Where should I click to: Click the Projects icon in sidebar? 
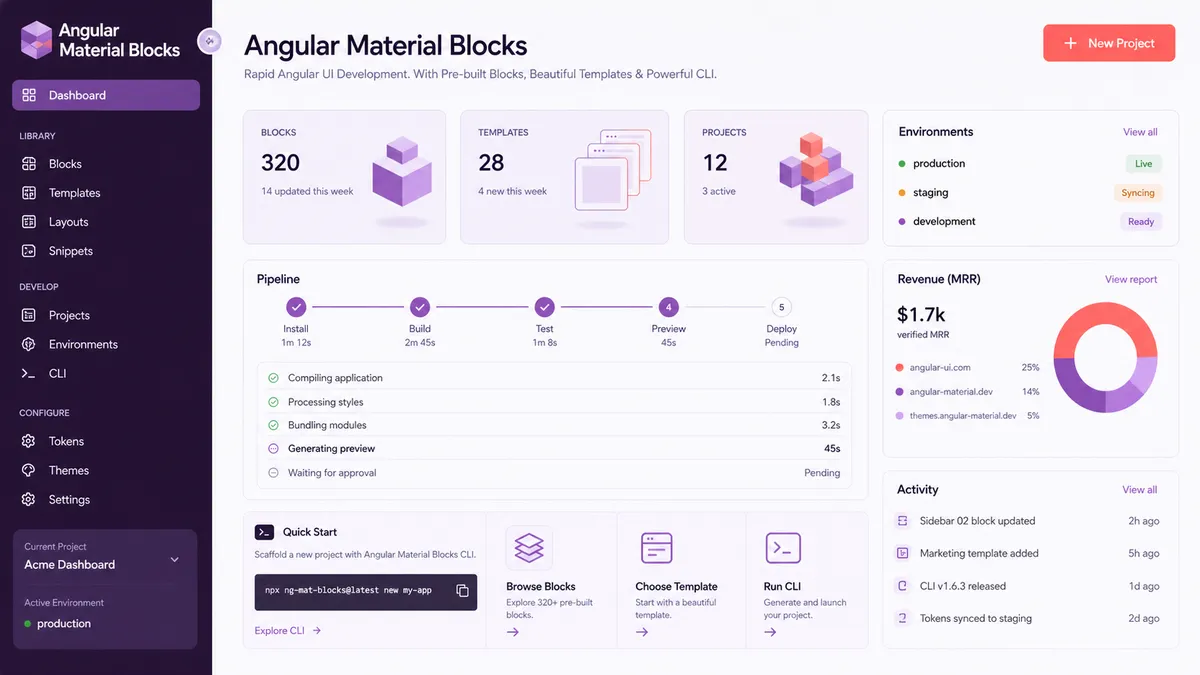(29, 315)
